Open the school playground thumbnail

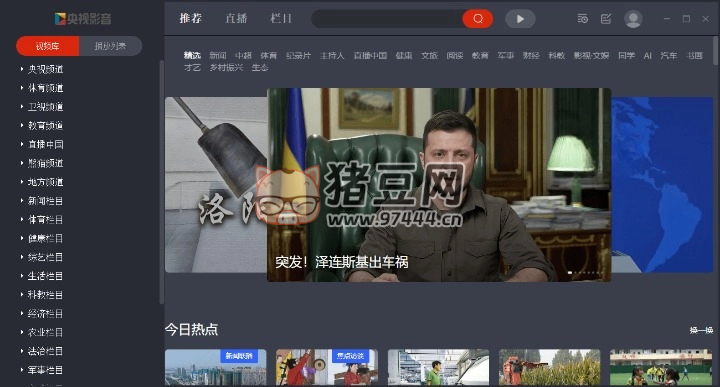661,367
